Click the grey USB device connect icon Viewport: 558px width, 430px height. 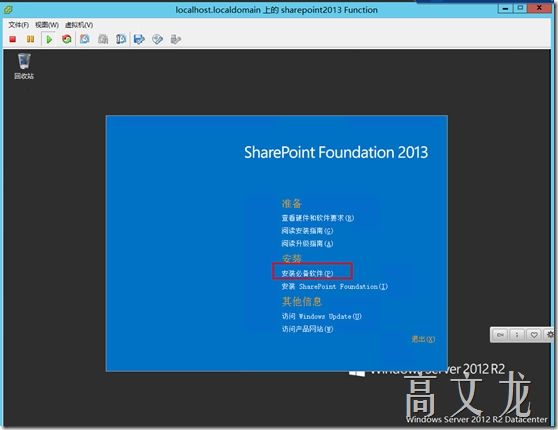(x=176, y=39)
